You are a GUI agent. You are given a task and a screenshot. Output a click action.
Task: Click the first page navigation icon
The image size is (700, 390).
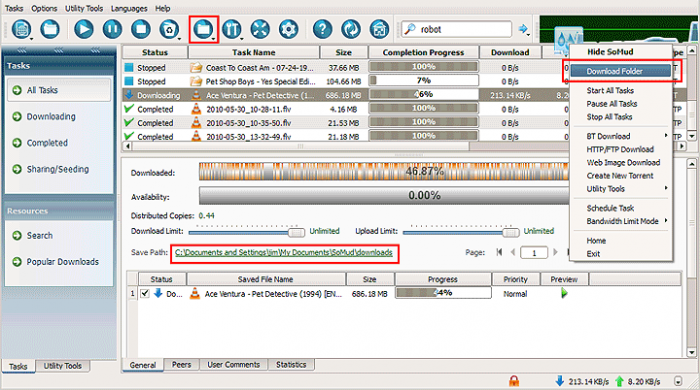499,252
